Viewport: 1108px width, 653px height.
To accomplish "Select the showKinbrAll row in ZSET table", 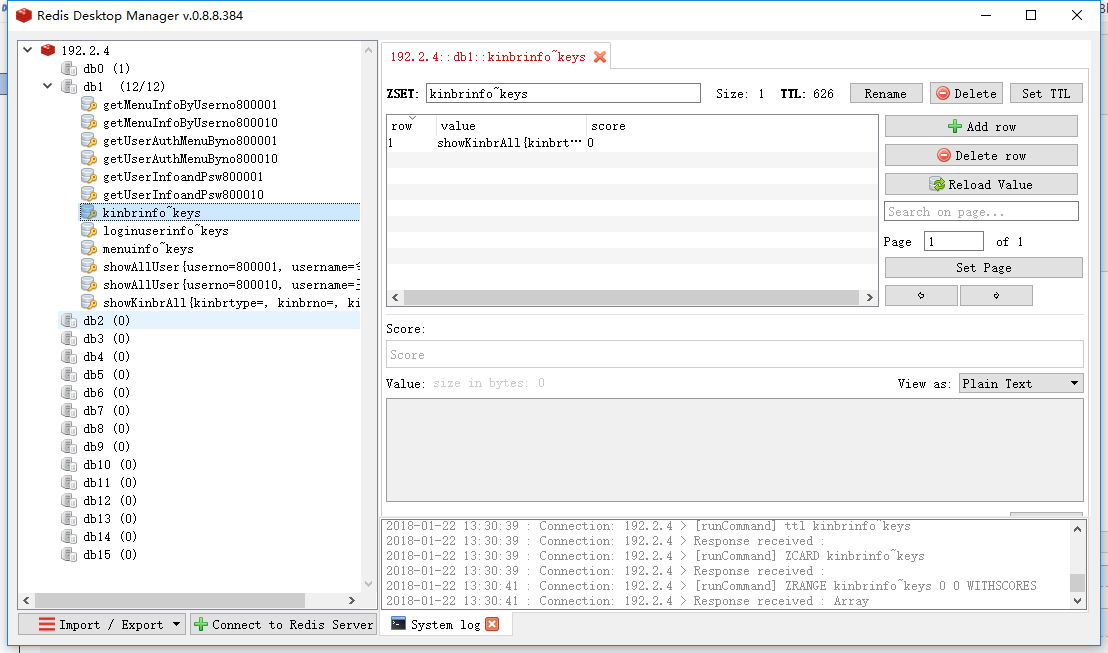I will [632, 143].
